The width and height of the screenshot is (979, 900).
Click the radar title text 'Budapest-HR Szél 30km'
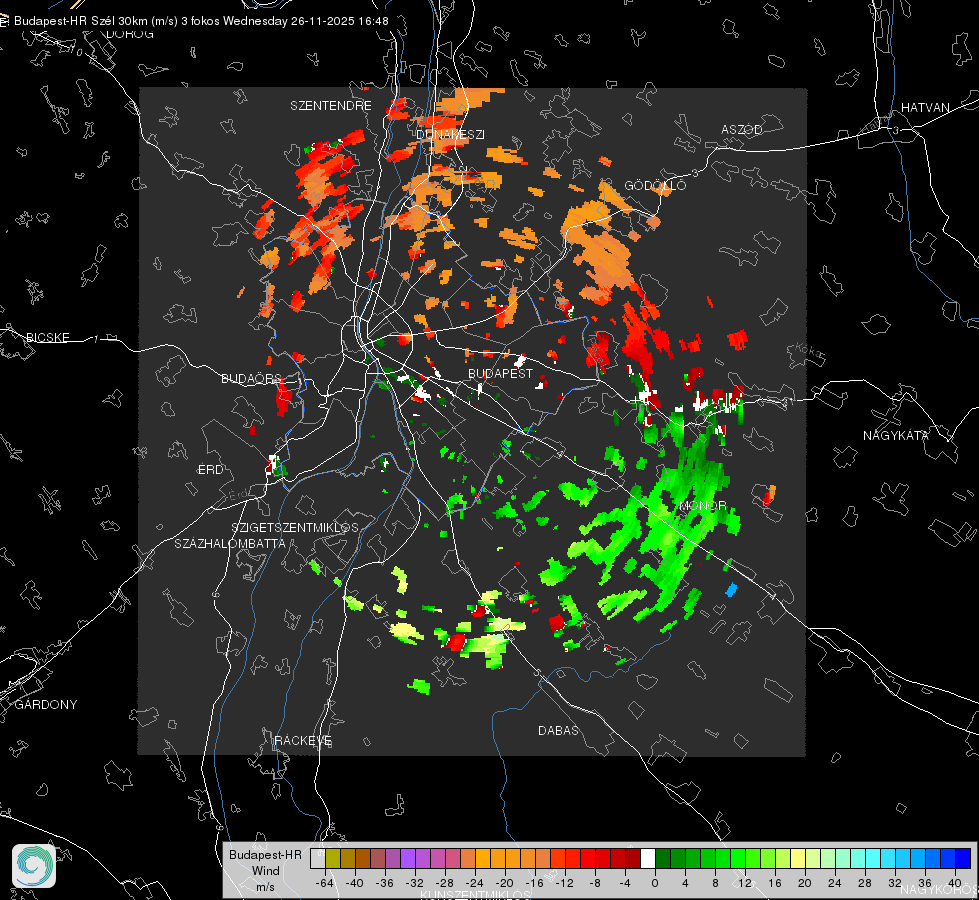click(x=81, y=21)
